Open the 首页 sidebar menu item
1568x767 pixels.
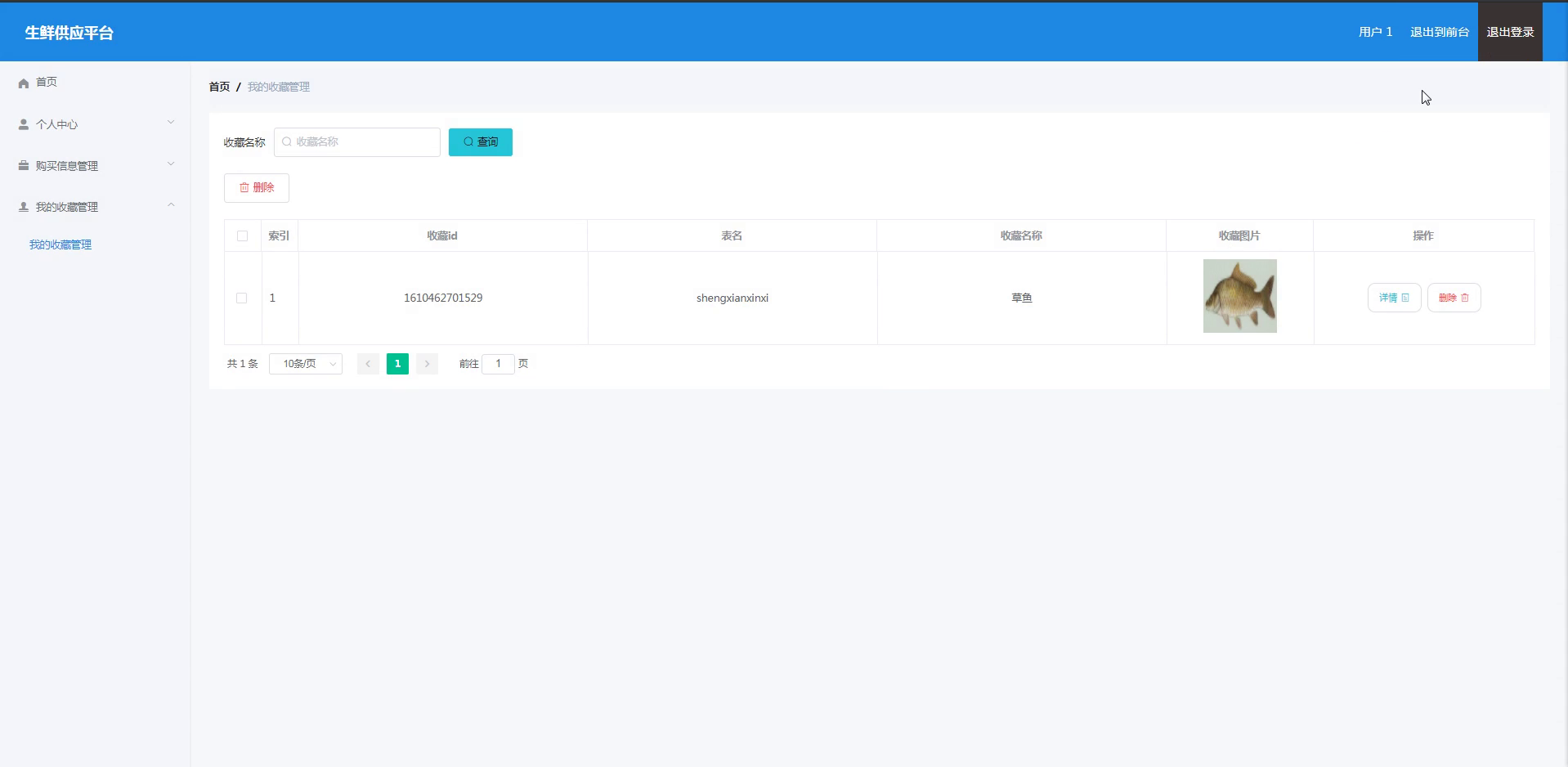pos(95,82)
